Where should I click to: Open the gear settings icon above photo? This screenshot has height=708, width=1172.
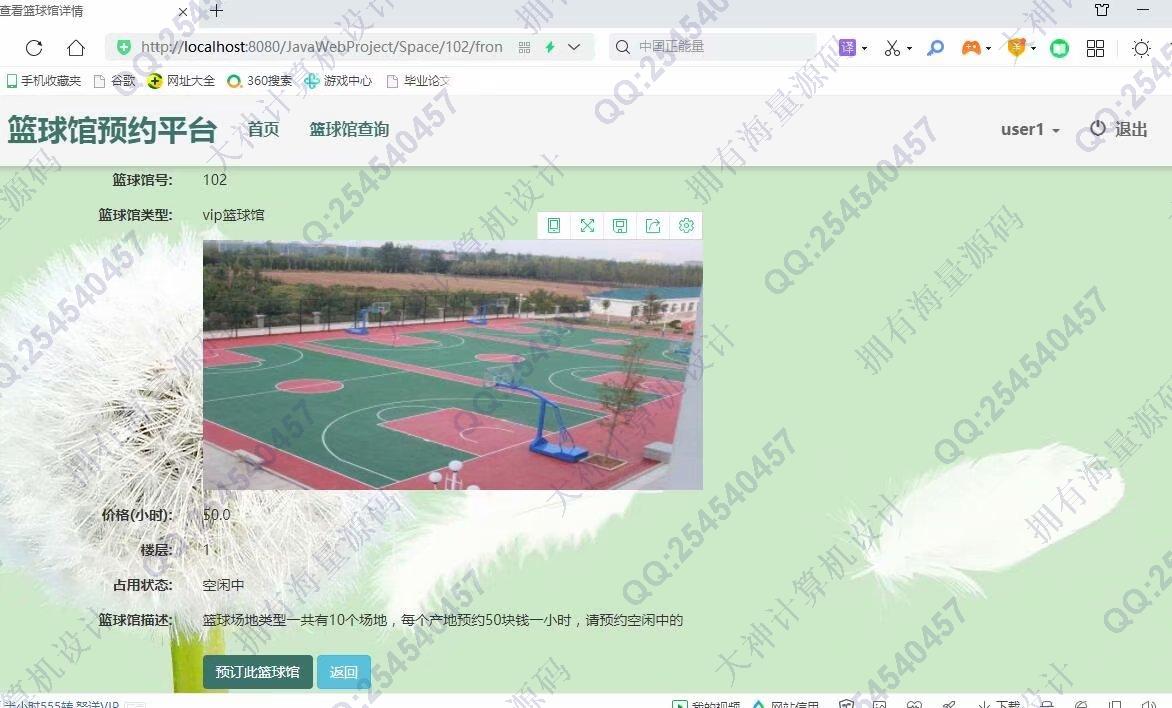click(686, 226)
